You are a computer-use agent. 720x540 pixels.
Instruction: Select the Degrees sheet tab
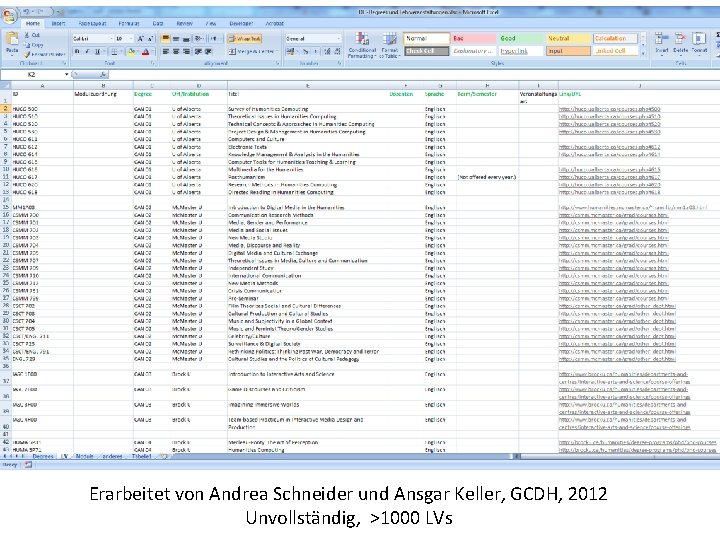tap(43, 456)
